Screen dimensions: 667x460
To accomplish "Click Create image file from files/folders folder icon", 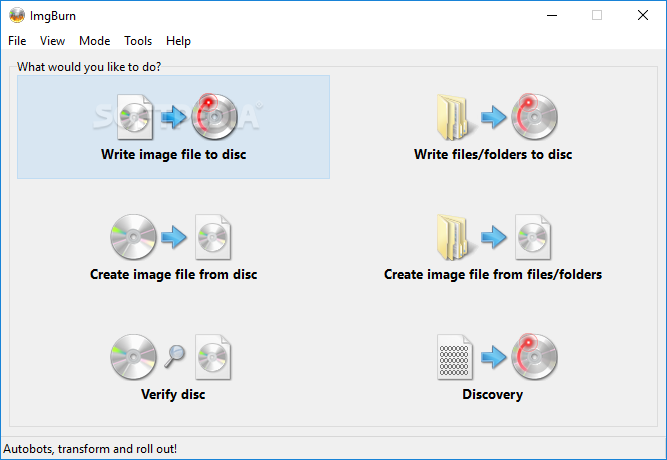I will coord(452,237).
